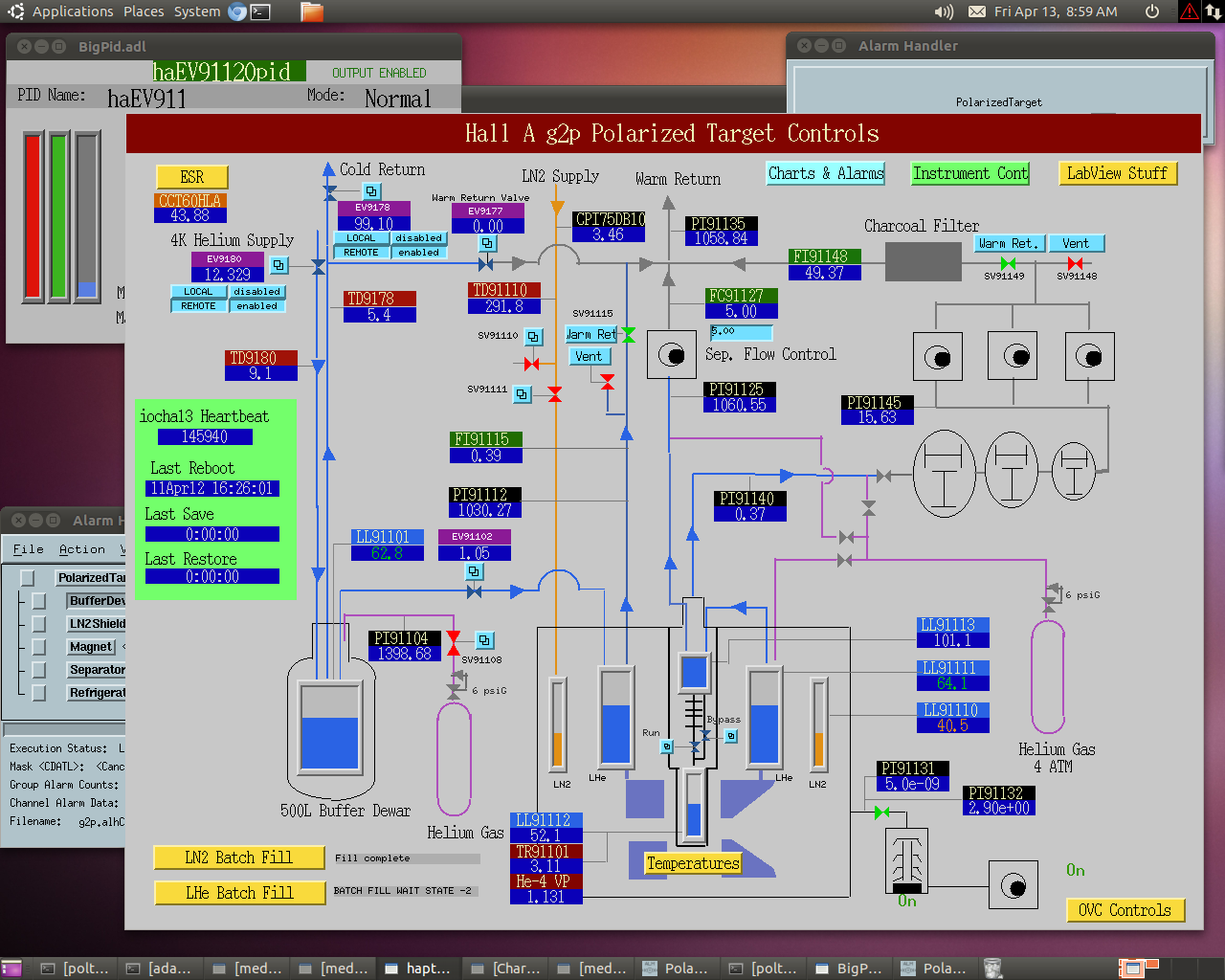Image resolution: width=1225 pixels, height=980 pixels.
Task: Launch Chrome from top panel
Action: (x=237, y=11)
